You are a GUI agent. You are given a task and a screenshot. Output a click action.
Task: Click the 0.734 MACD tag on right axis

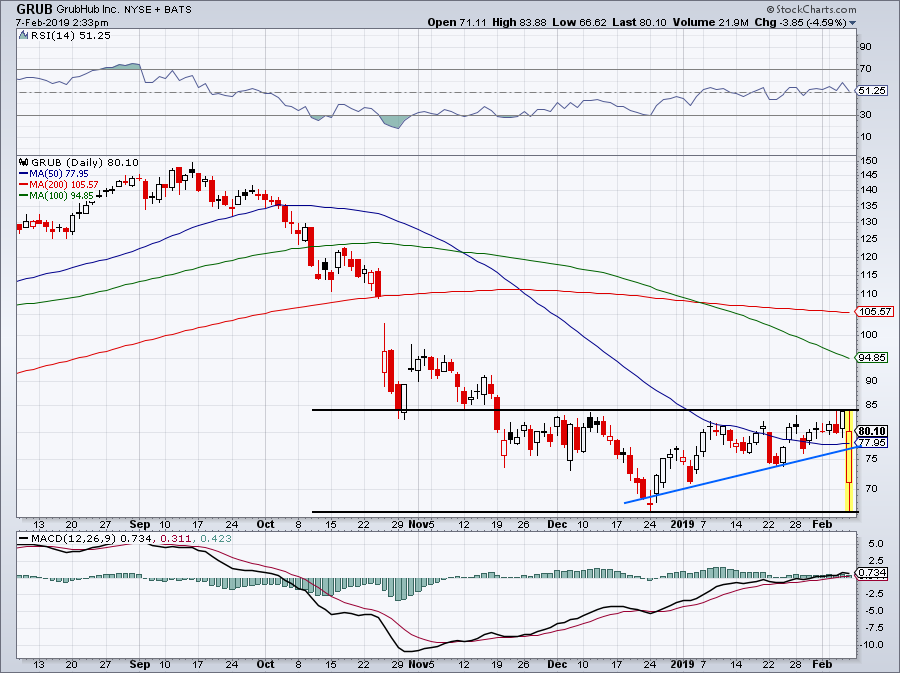[x=871, y=573]
